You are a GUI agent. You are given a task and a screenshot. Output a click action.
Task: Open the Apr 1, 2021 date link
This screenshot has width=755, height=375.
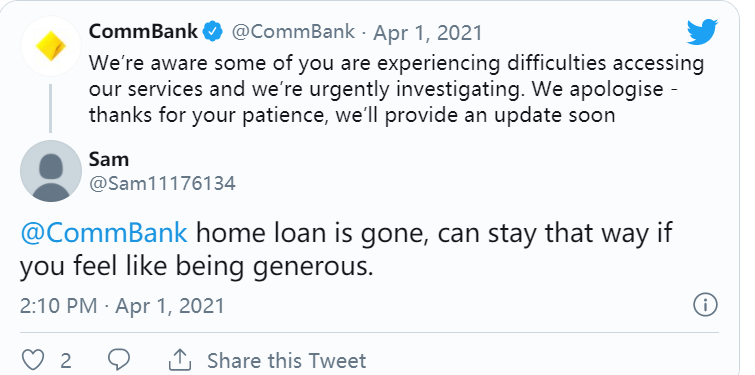click(428, 33)
